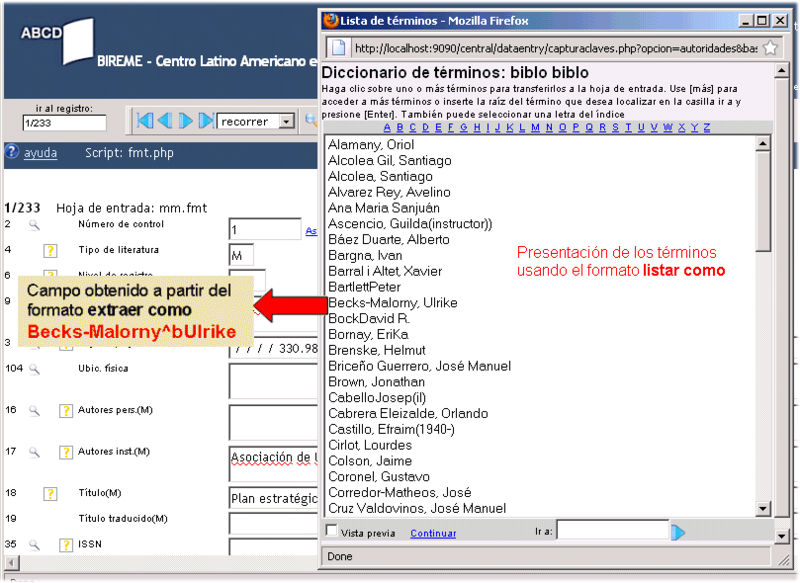Open the magnifier beside the ISSN field
This screenshot has height=583, width=800.
33,546
